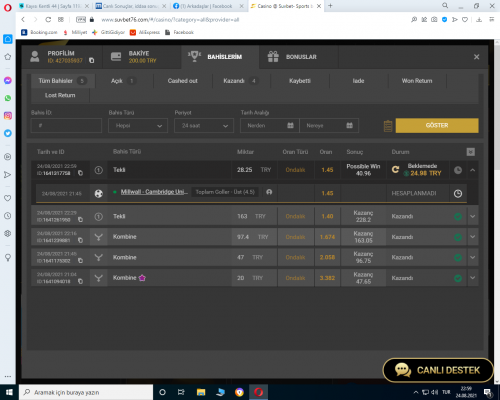Expand the 20 TRY Kombine bet
The image size is (500, 400).
(x=473, y=278)
